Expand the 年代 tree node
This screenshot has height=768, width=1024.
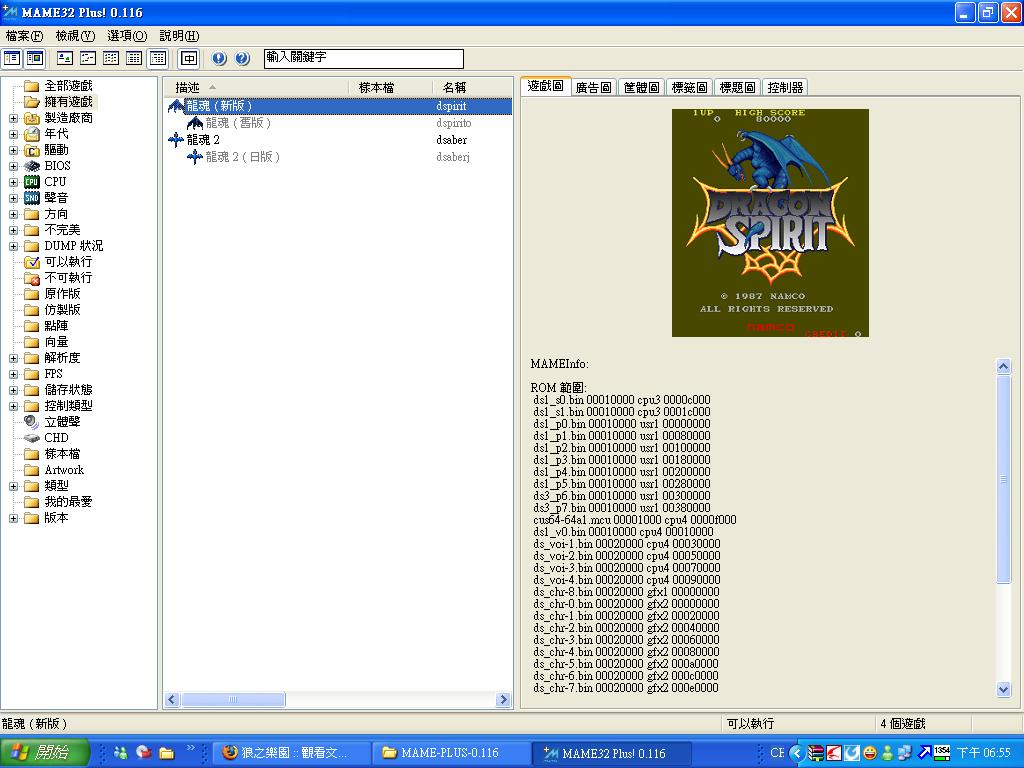pyautogui.click(x=13, y=134)
